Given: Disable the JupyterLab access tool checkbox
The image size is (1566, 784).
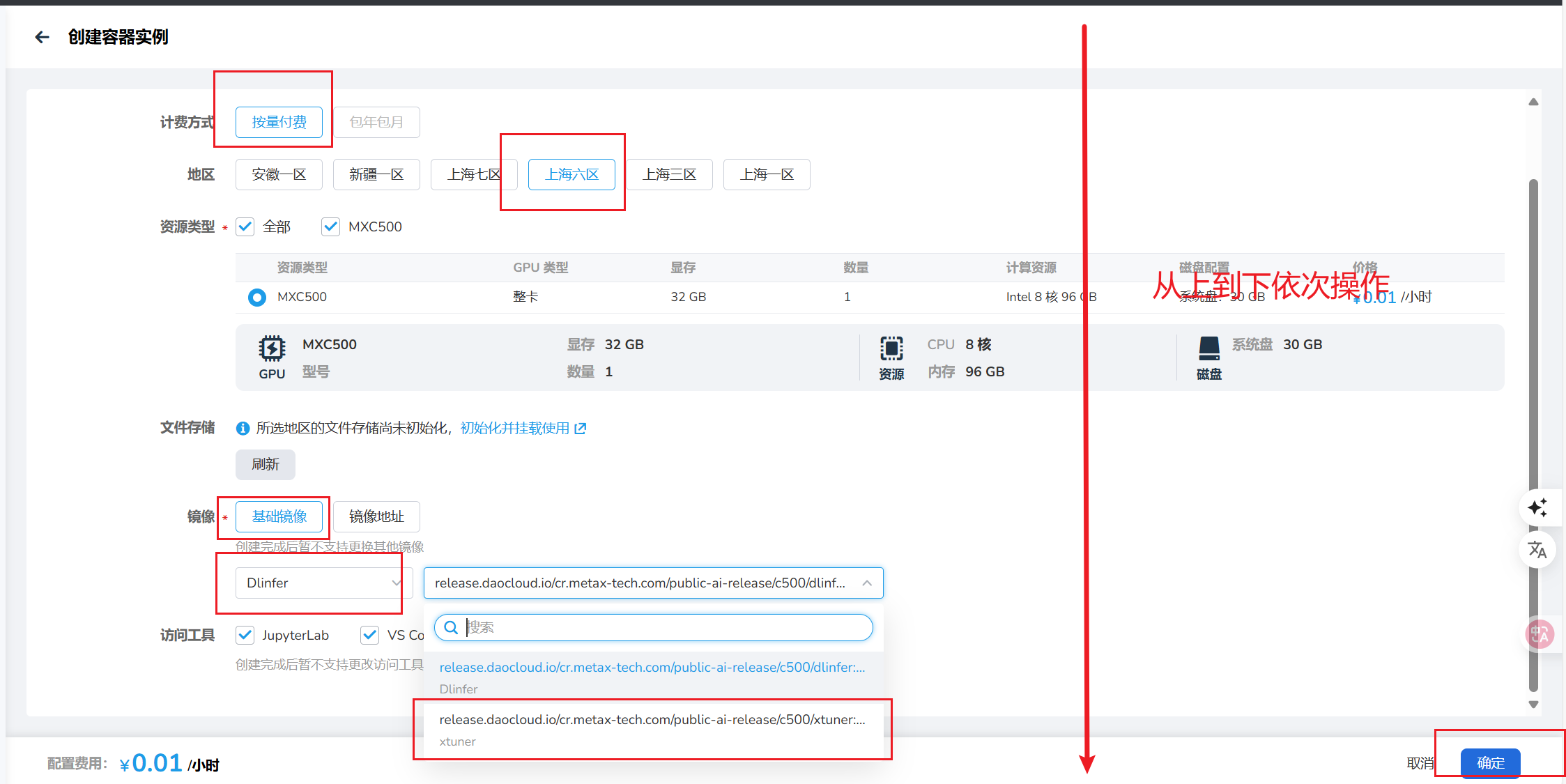Looking at the screenshot, I should (x=245, y=635).
